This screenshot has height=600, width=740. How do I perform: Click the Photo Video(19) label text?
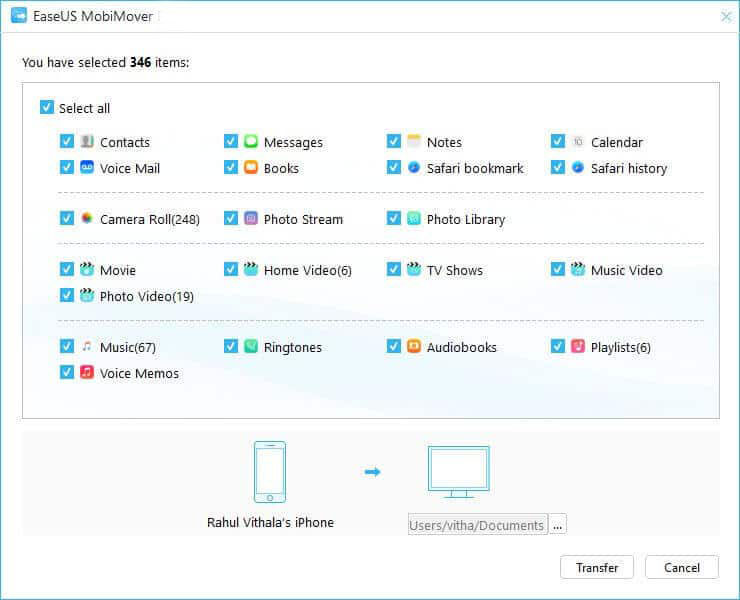[146, 297]
